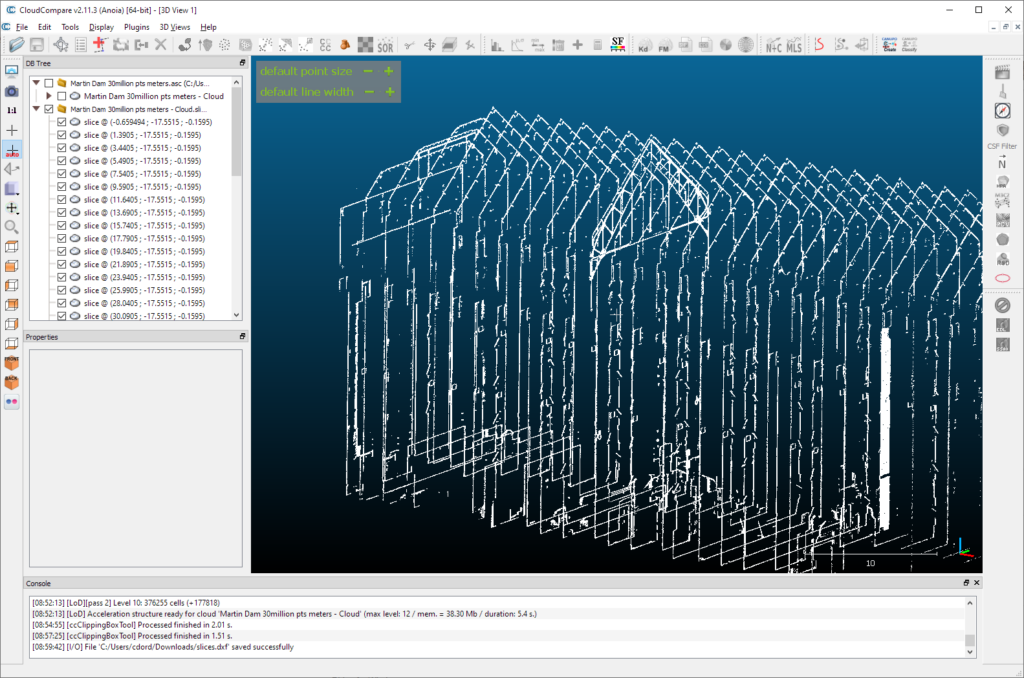Click the SOR filter toolbar icon

[x=385, y=45]
